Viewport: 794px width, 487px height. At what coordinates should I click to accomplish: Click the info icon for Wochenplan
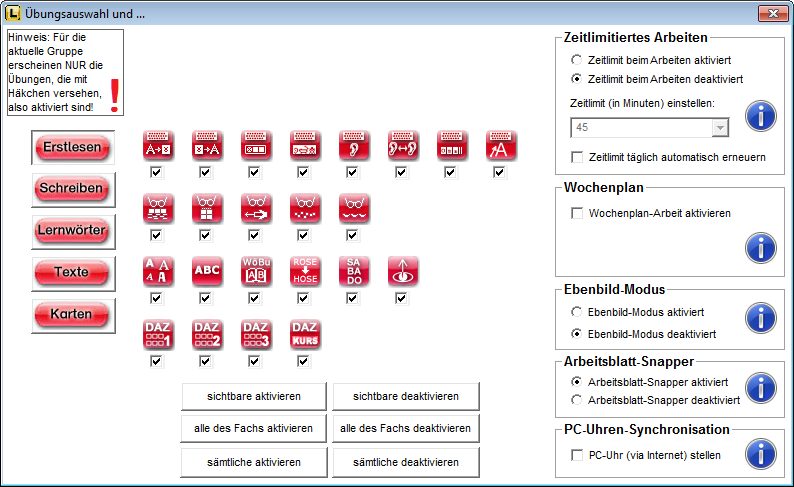point(761,246)
